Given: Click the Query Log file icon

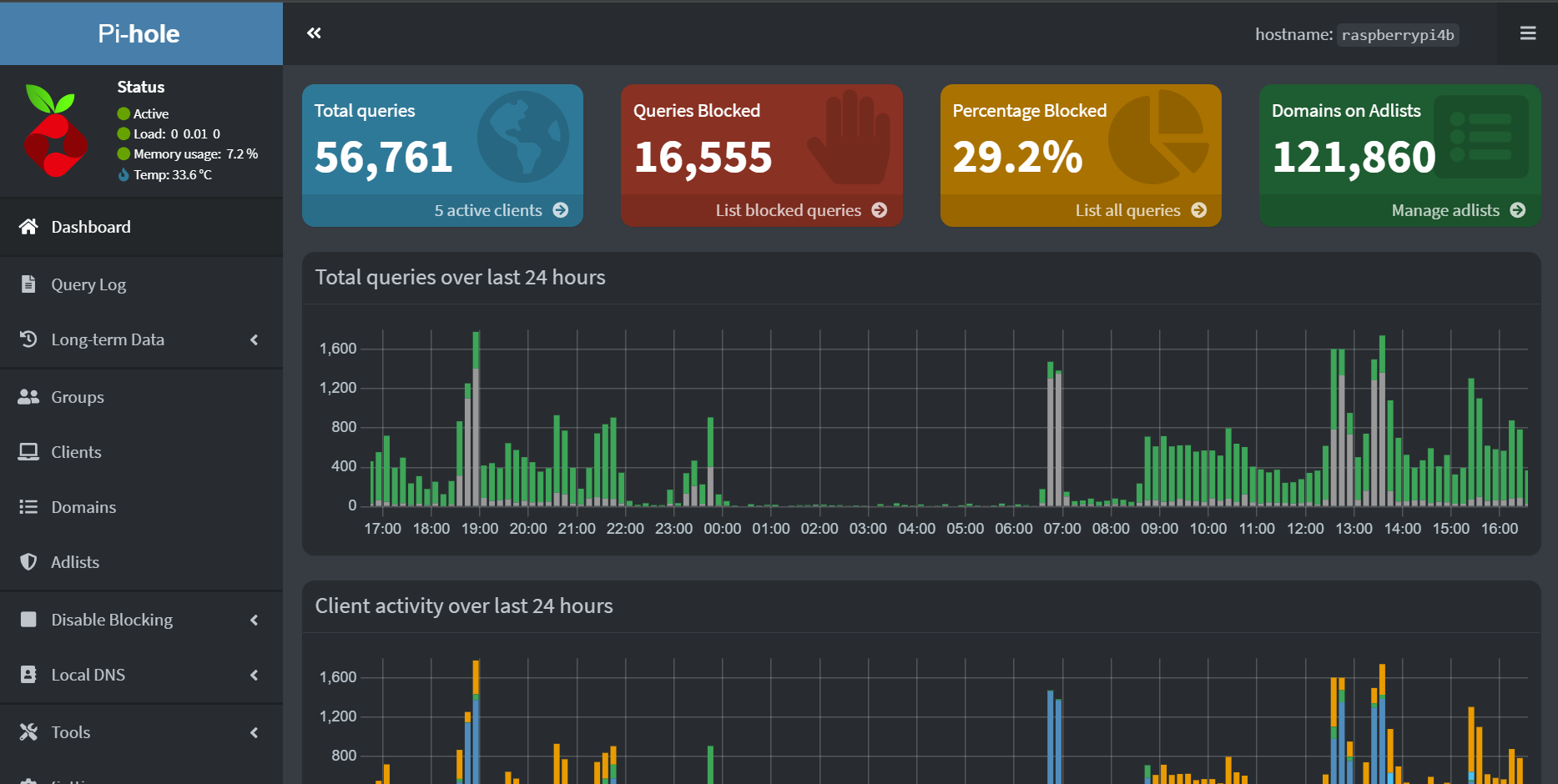Looking at the screenshot, I should pos(28,284).
